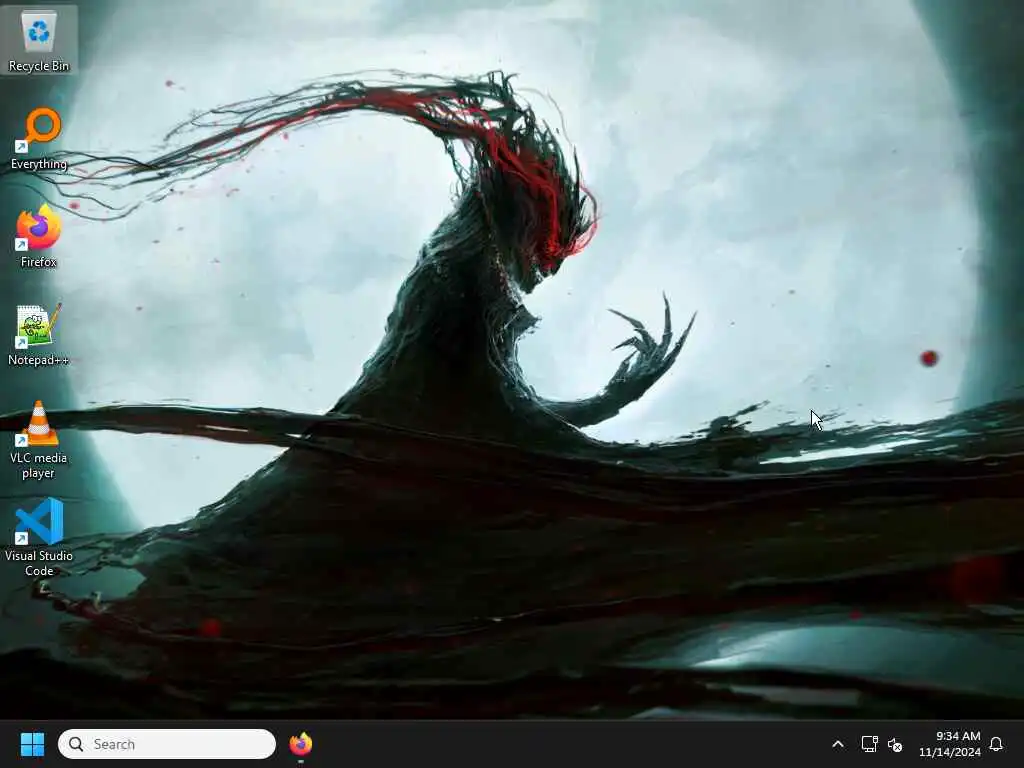Show hidden system tray icons
The image size is (1024, 768).
[x=838, y=744]
